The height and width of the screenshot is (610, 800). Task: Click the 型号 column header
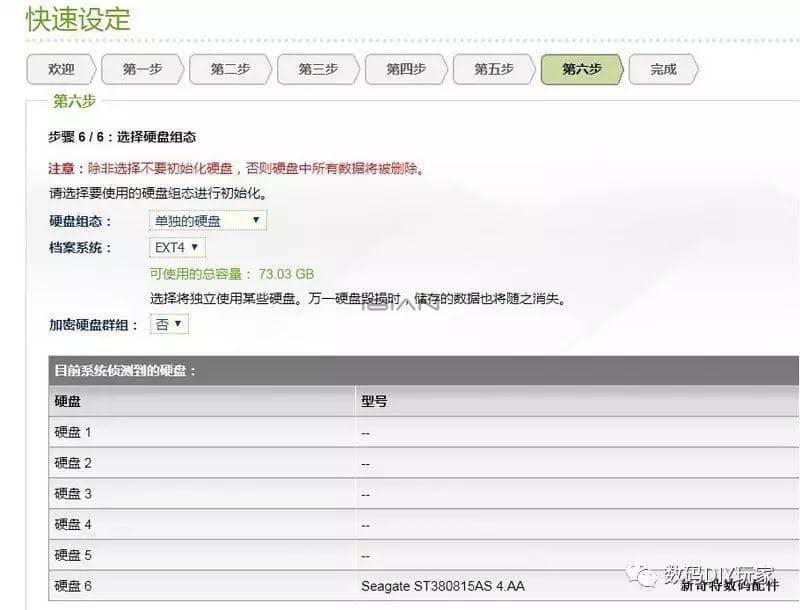click(374, 401)
